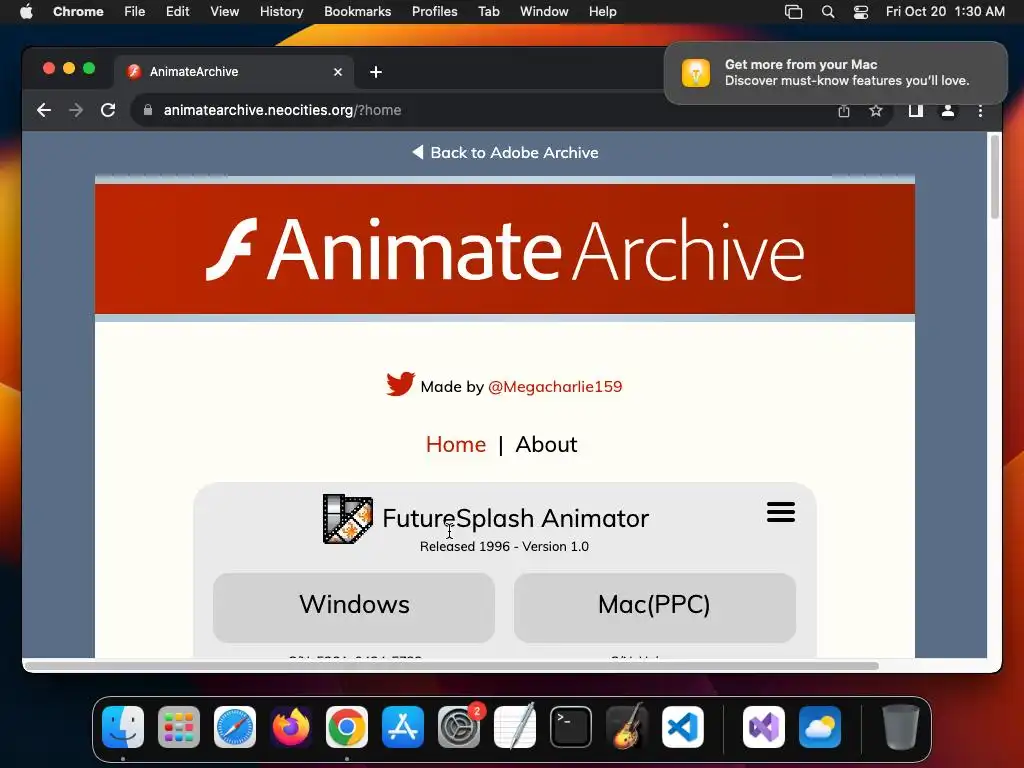Viewport: 1024px width, 768px height.
Task: Open Chrome side panel icon
Action: 916,111
